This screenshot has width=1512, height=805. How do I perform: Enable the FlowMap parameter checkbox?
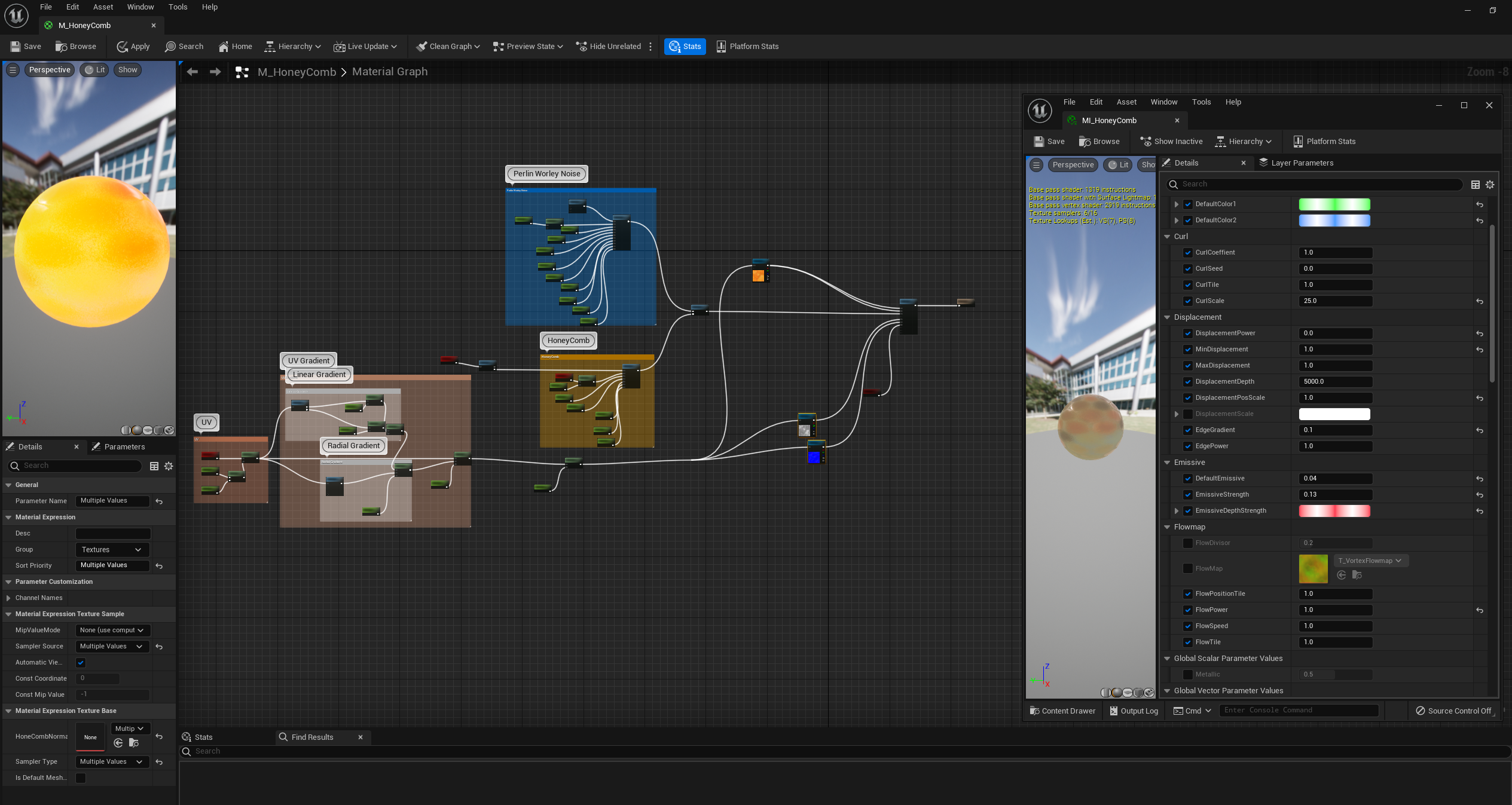tap(1188, 568)
